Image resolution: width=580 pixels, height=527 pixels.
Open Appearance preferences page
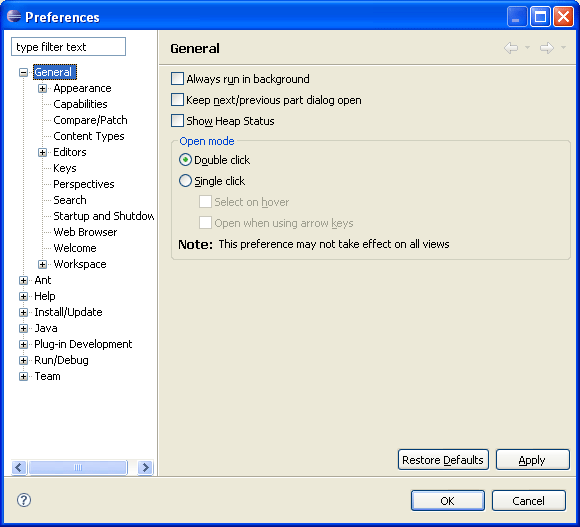[82, 88]
